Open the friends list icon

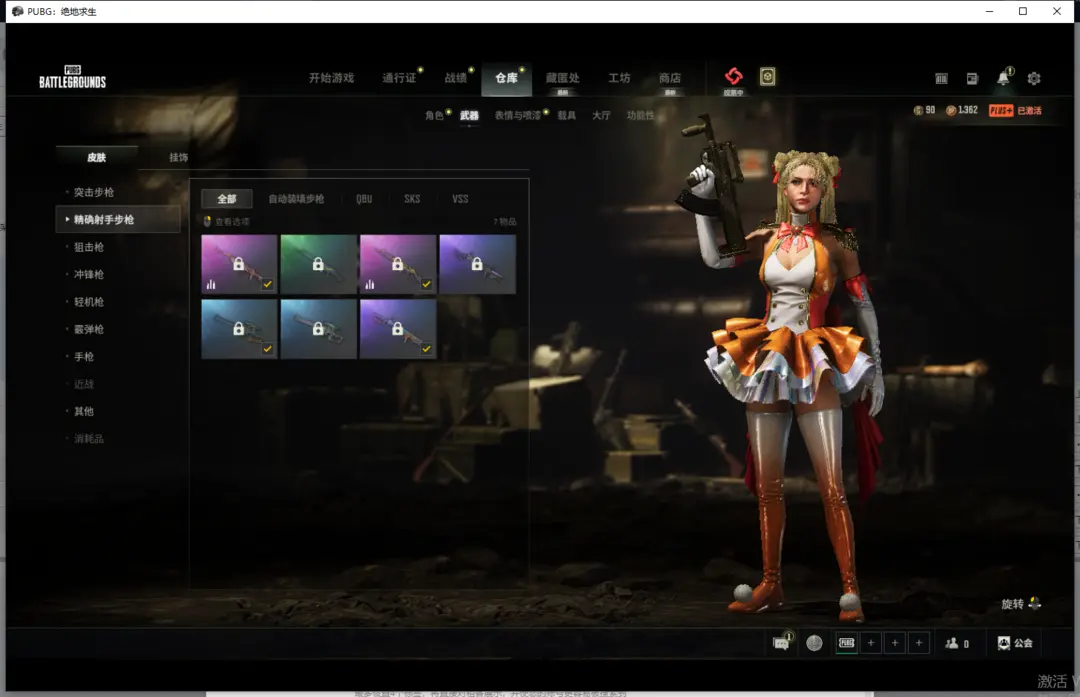coord(952,643)
